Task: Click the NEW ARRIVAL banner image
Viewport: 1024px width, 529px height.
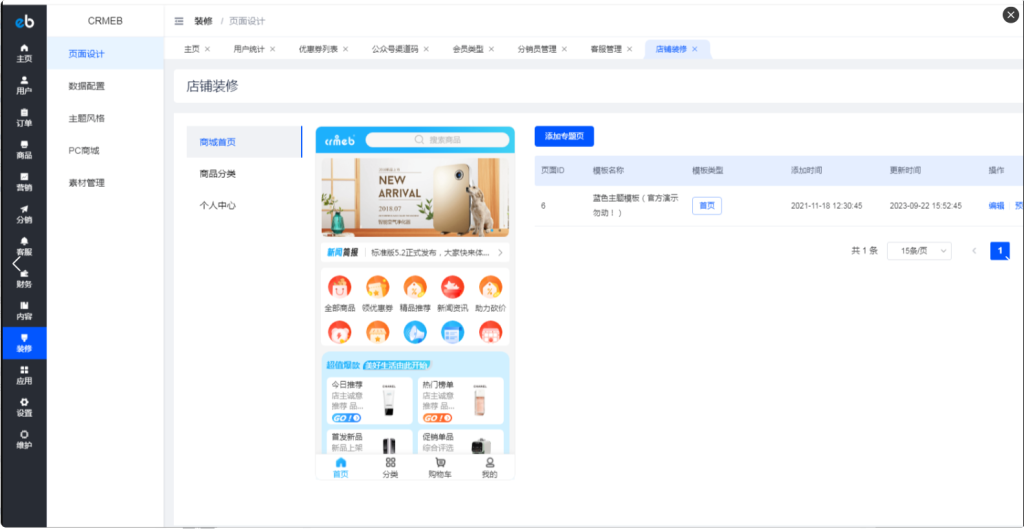Action: pos(415,197)
